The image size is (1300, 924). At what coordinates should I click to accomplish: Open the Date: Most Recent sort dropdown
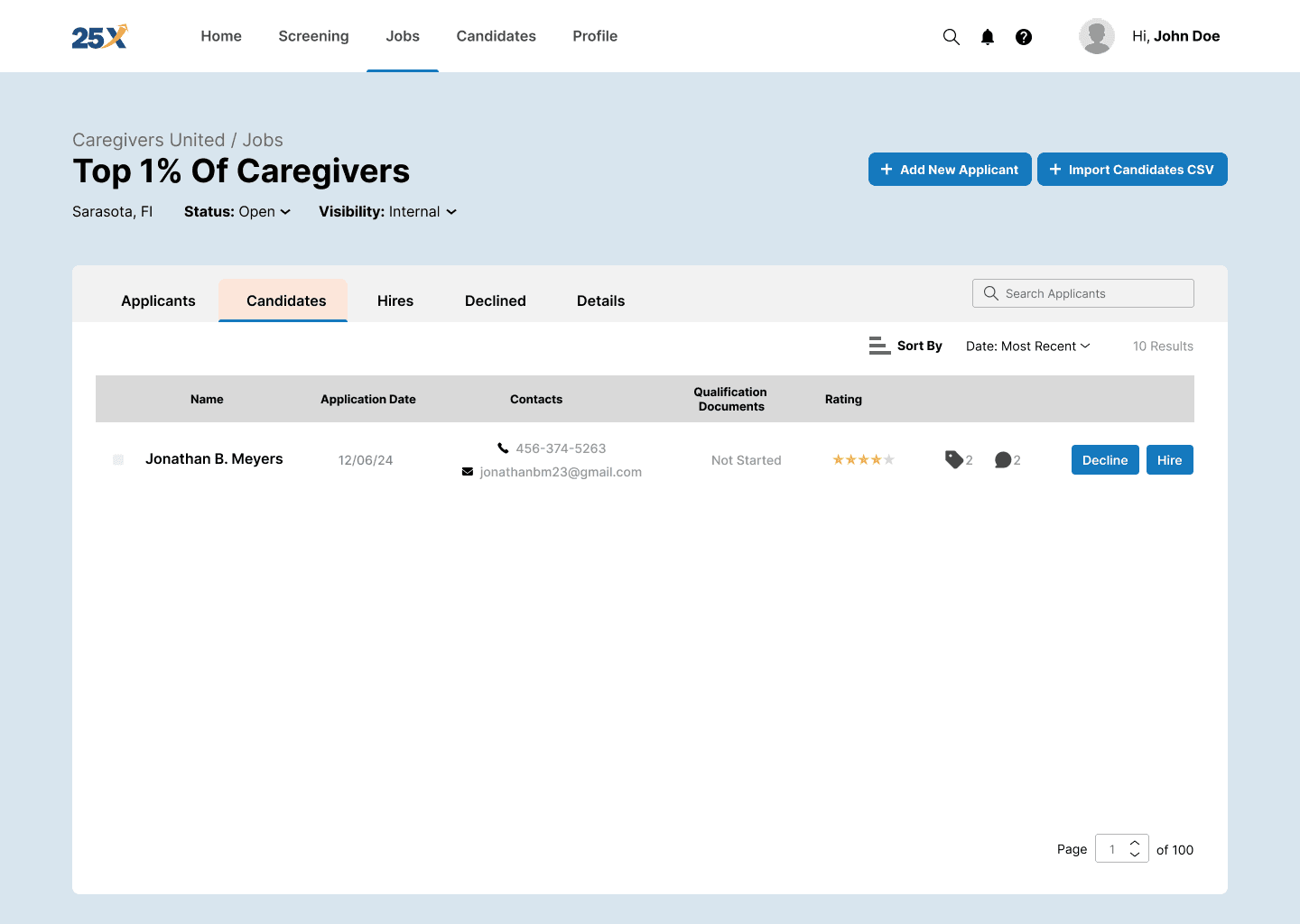point(1027,346)
